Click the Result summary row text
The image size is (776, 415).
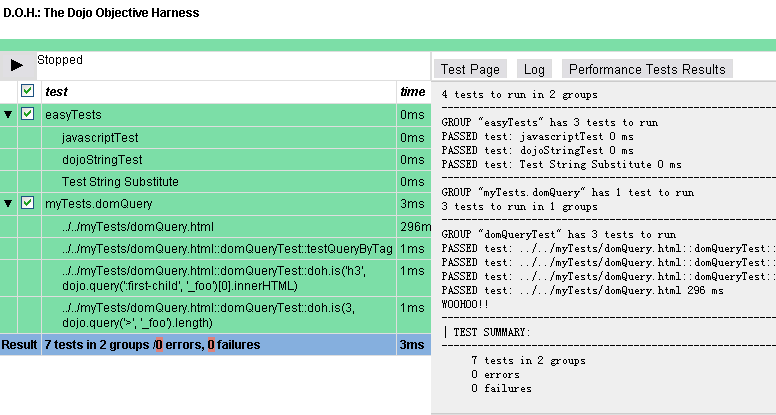(x=152, y=345)
